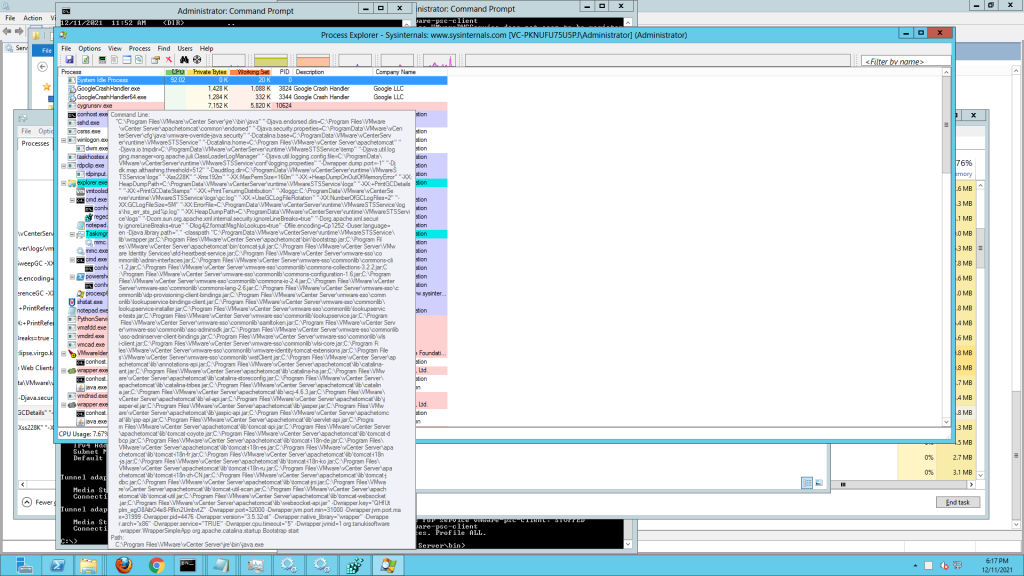Open the Process menu

(x=140, y=48)
